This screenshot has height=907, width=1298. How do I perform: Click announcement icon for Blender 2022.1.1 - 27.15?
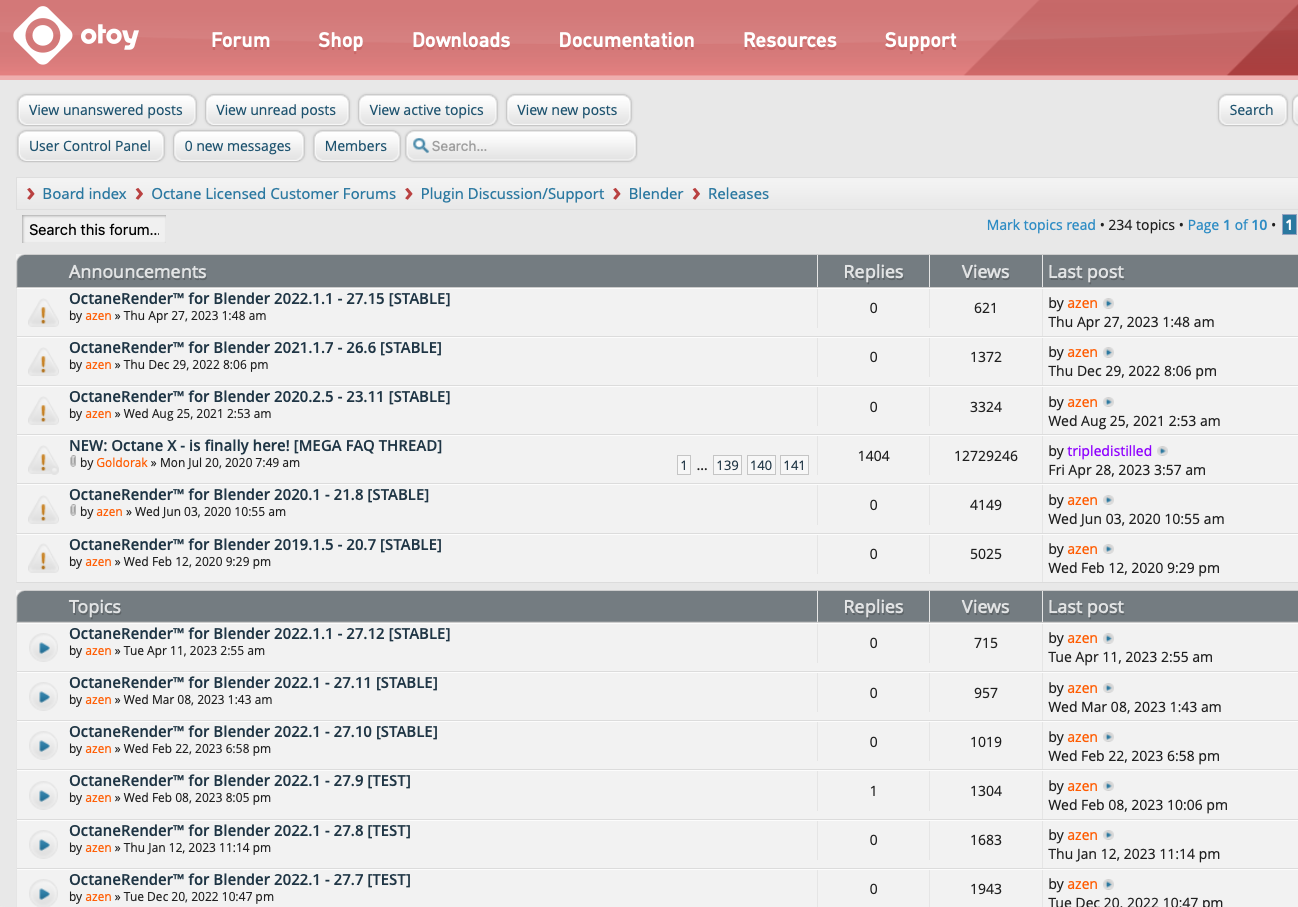[x=42, y=313]
